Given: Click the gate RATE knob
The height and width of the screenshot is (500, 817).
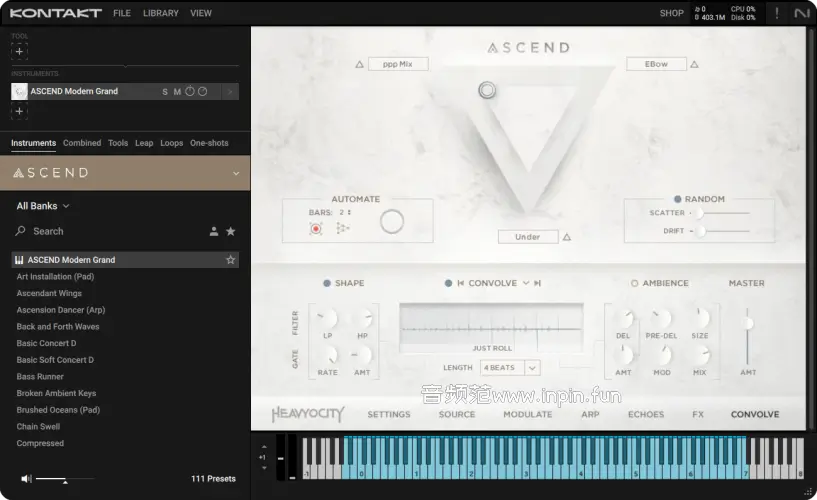Looking at the screenshot, I should coord(328,355).
